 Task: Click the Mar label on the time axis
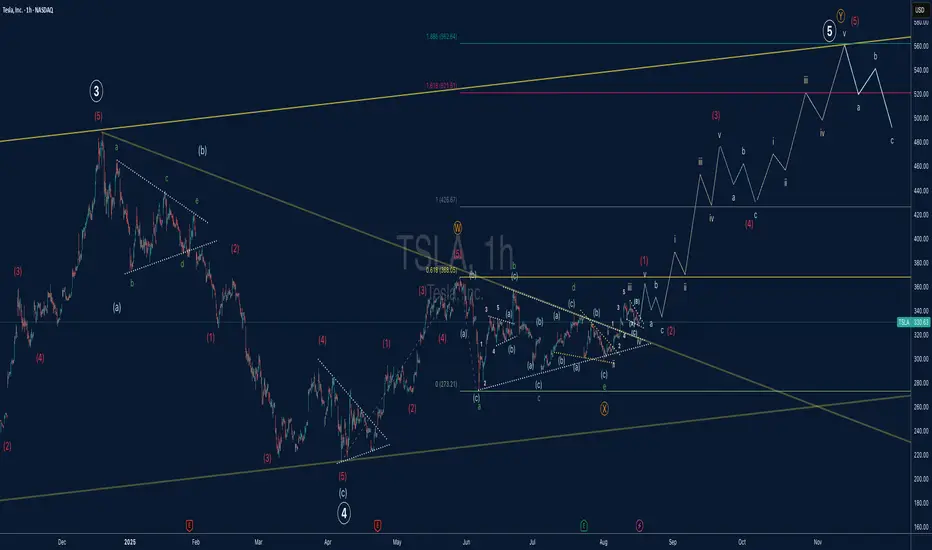tap(258, 542)
